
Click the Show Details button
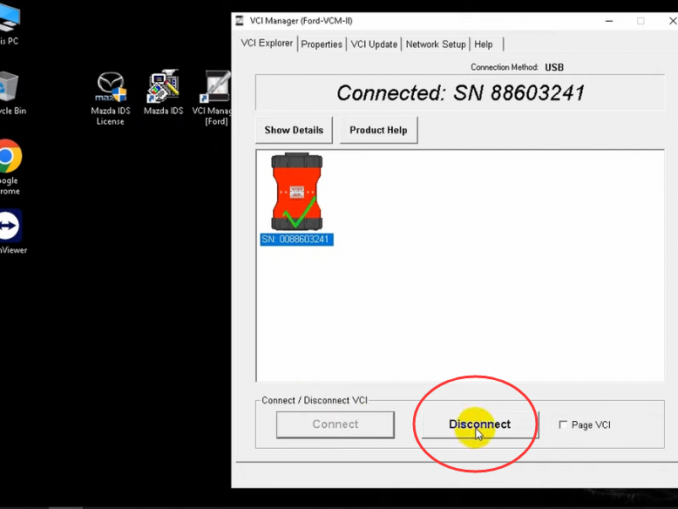pyautogui.click(x=294, y=130)
